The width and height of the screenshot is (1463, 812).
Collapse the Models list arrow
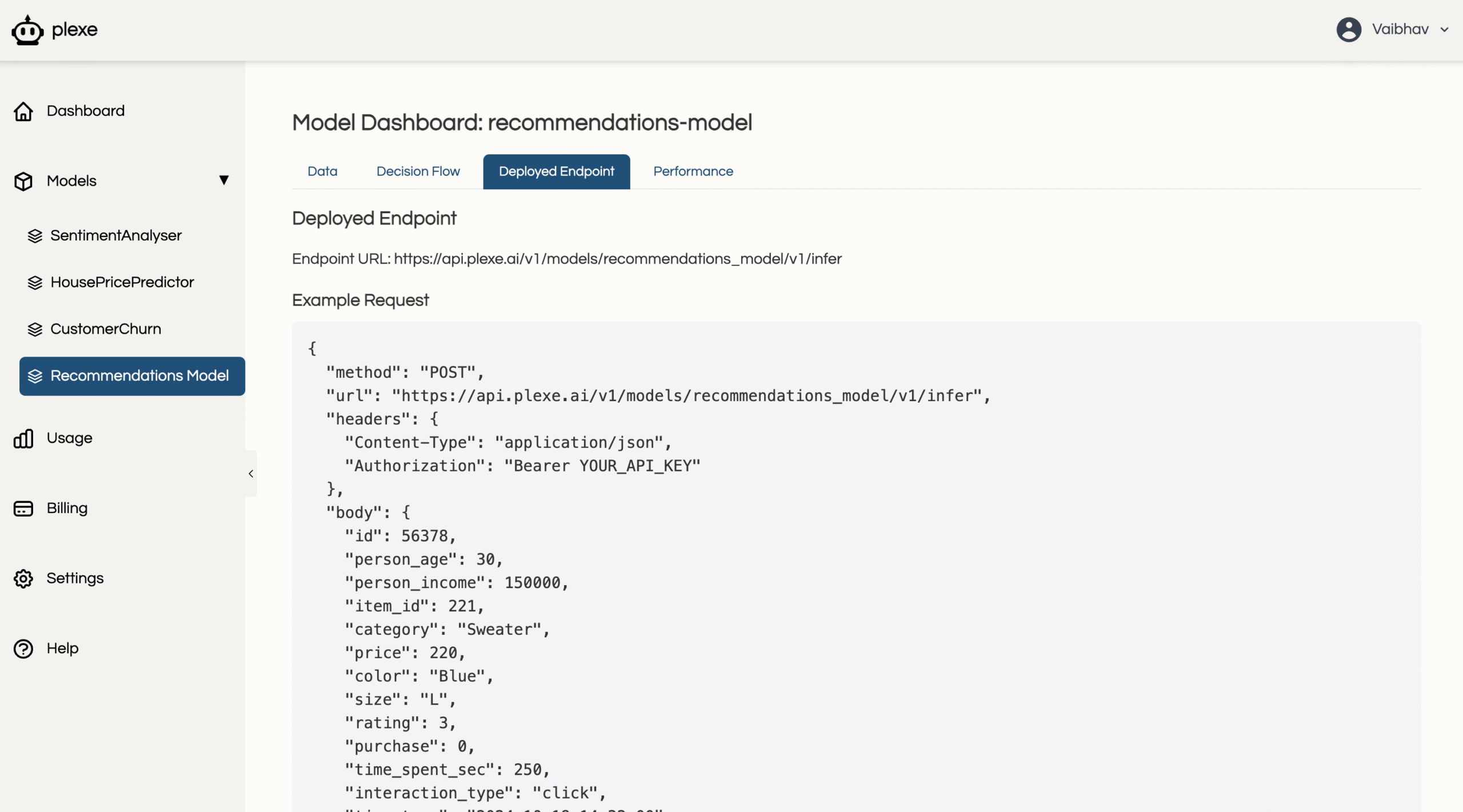(x=223, y=181)
